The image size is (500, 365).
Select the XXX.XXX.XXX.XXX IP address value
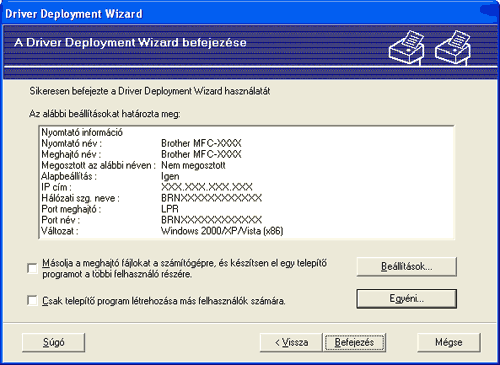point(207,187)
